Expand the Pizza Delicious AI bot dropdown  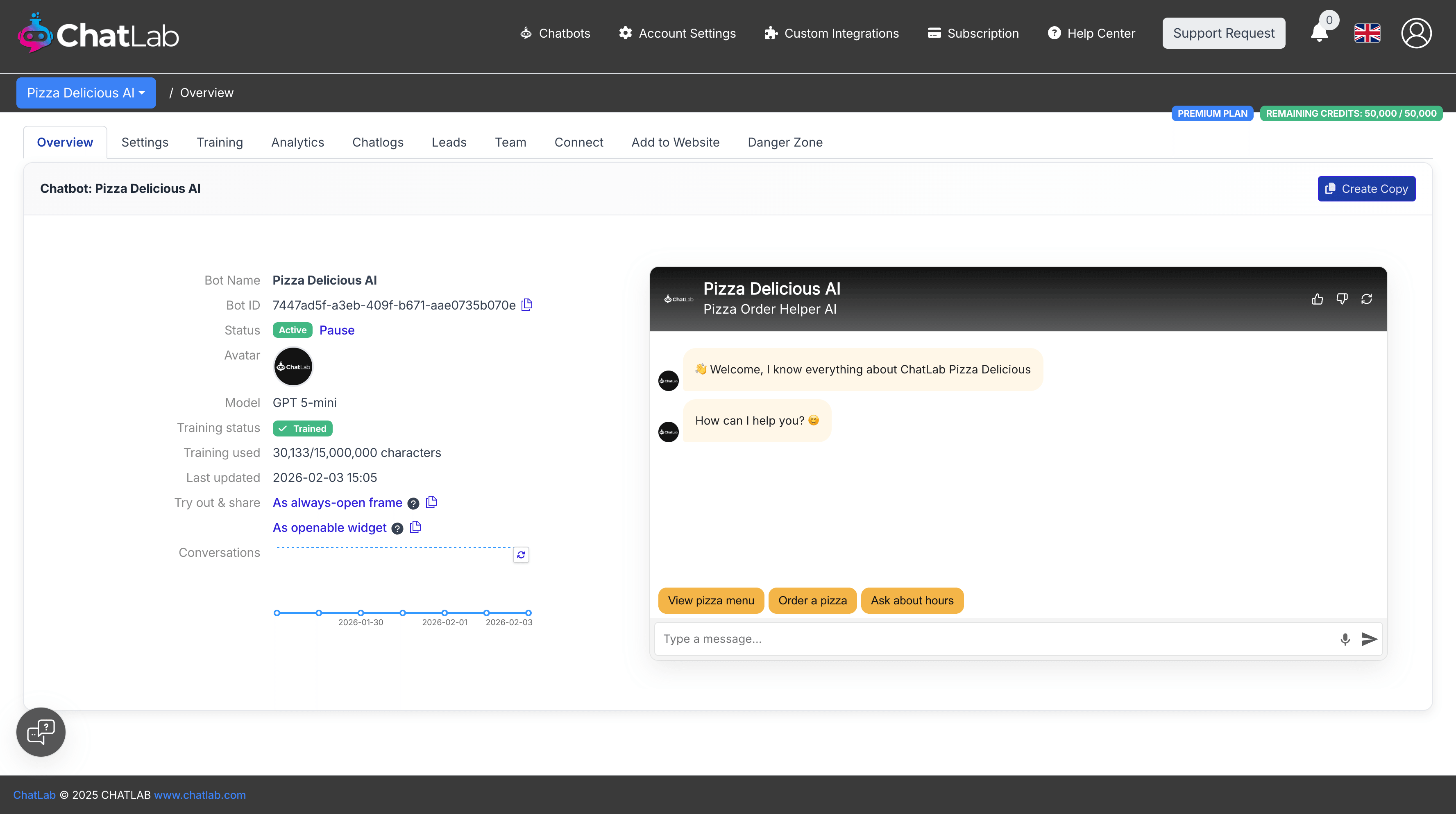86,93
